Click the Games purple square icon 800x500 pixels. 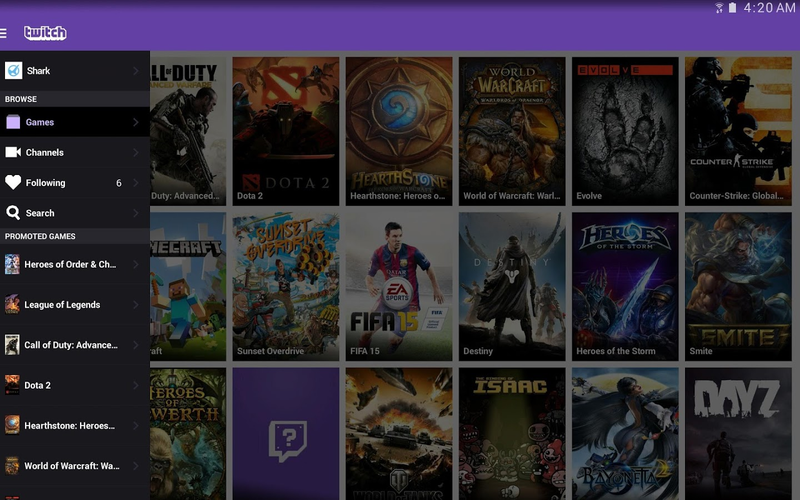pyautogui.click(x=13, y=122)
